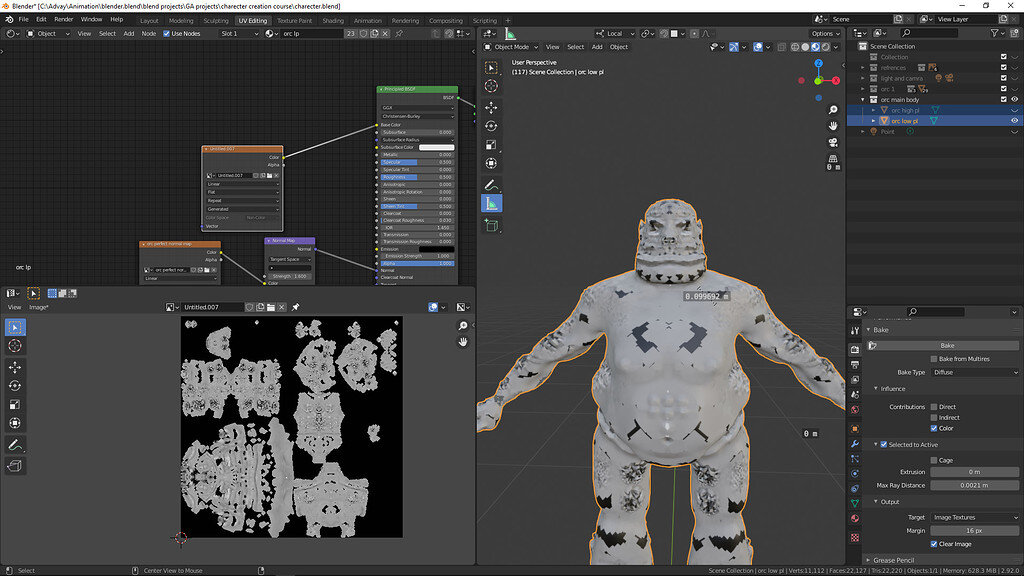The width and height of the screenshot is (1024, 576).
Task: Enable the Direct contribution checkbox
Action: (x=934, y=407)
